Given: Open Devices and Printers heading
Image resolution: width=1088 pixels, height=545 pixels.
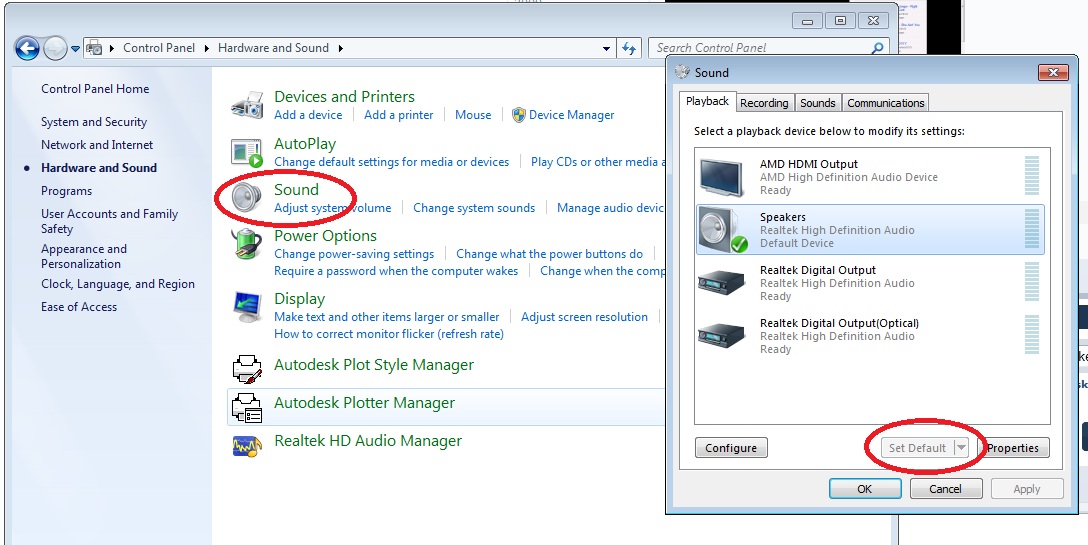Looking at the screenshot, I should 344,97.
